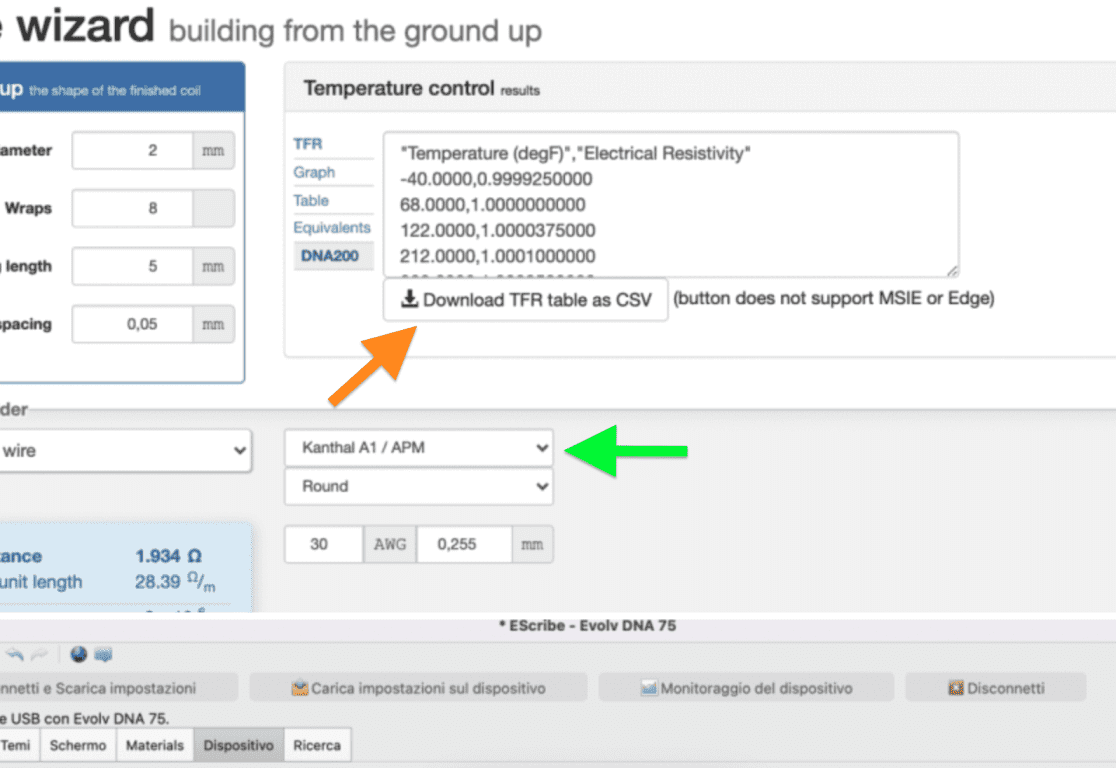Open the TFR tab in Temperature control
This screenshot has height=768, width=1116.
tap(308, 144)
